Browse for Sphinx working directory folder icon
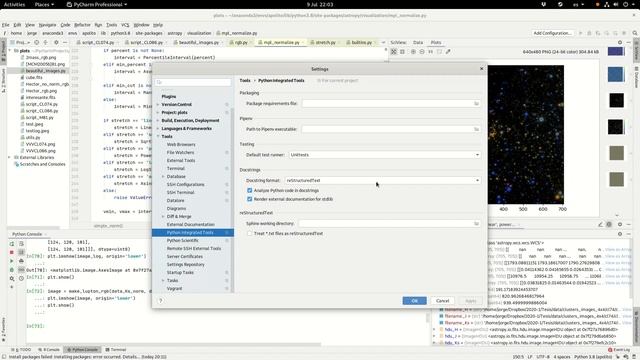The image size is (640, 360). click(476, 224)
